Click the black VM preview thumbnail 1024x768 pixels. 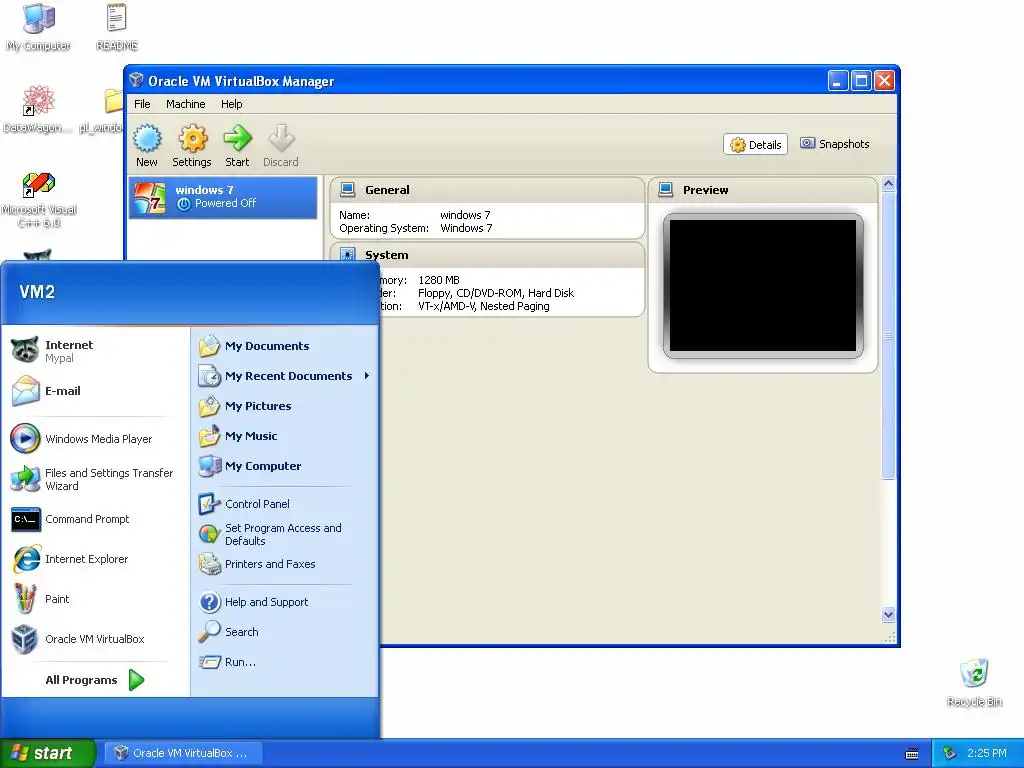click(x=763, y=285)
